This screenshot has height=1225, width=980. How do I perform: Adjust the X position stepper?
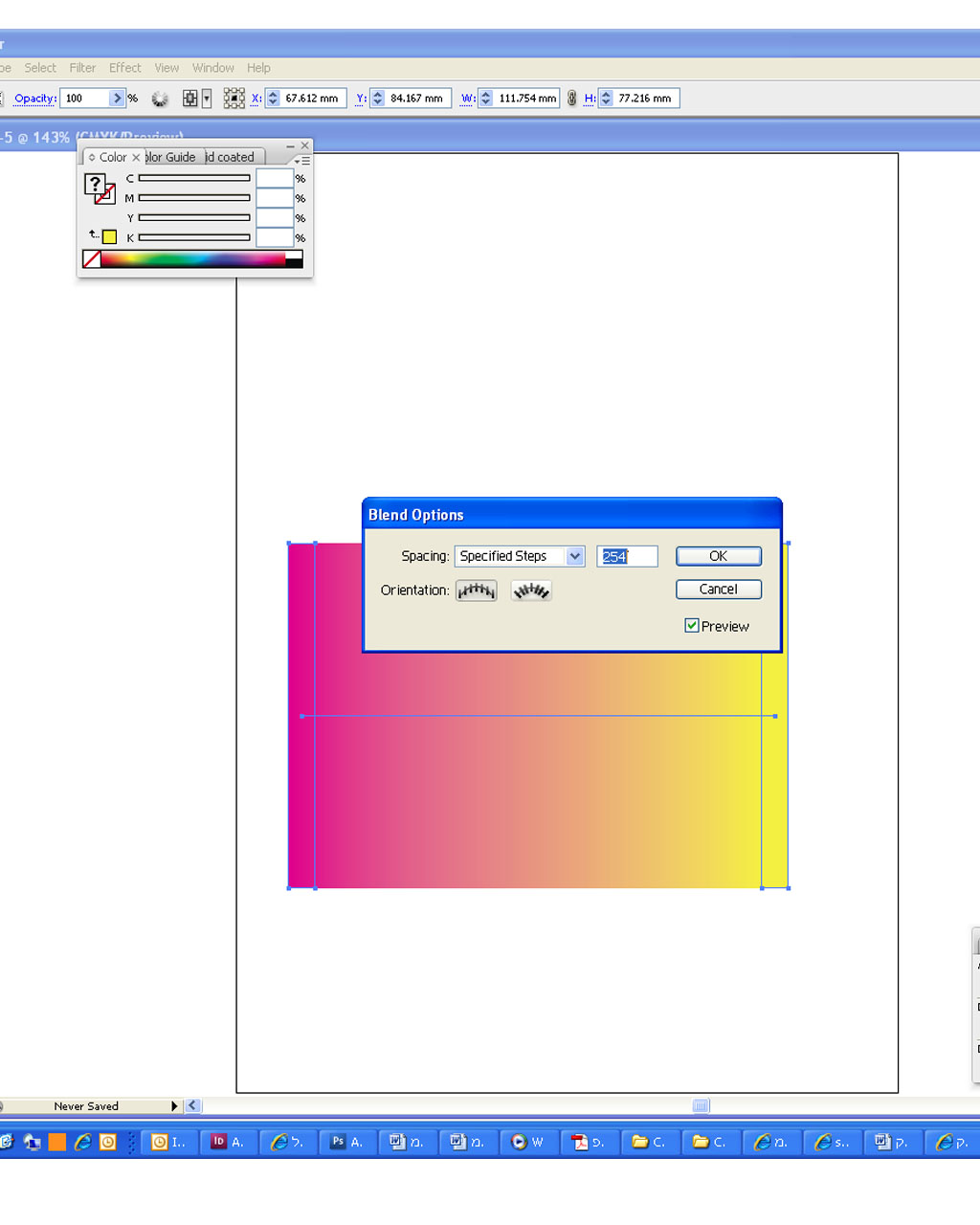click(273, 99)
